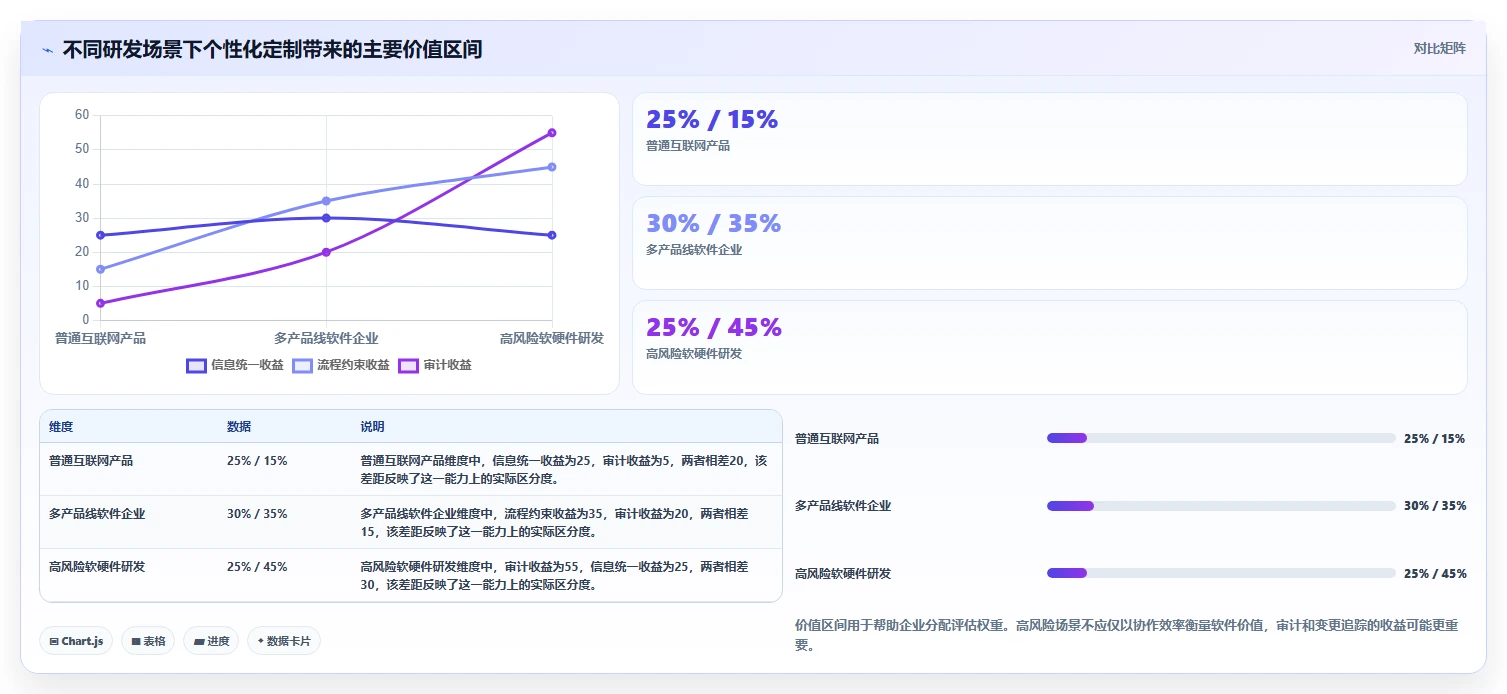Viewport: 1507px width, 694px height.
Task: Select 高风险软硬件研发 in the table's third row
Action: pos(97,567)
